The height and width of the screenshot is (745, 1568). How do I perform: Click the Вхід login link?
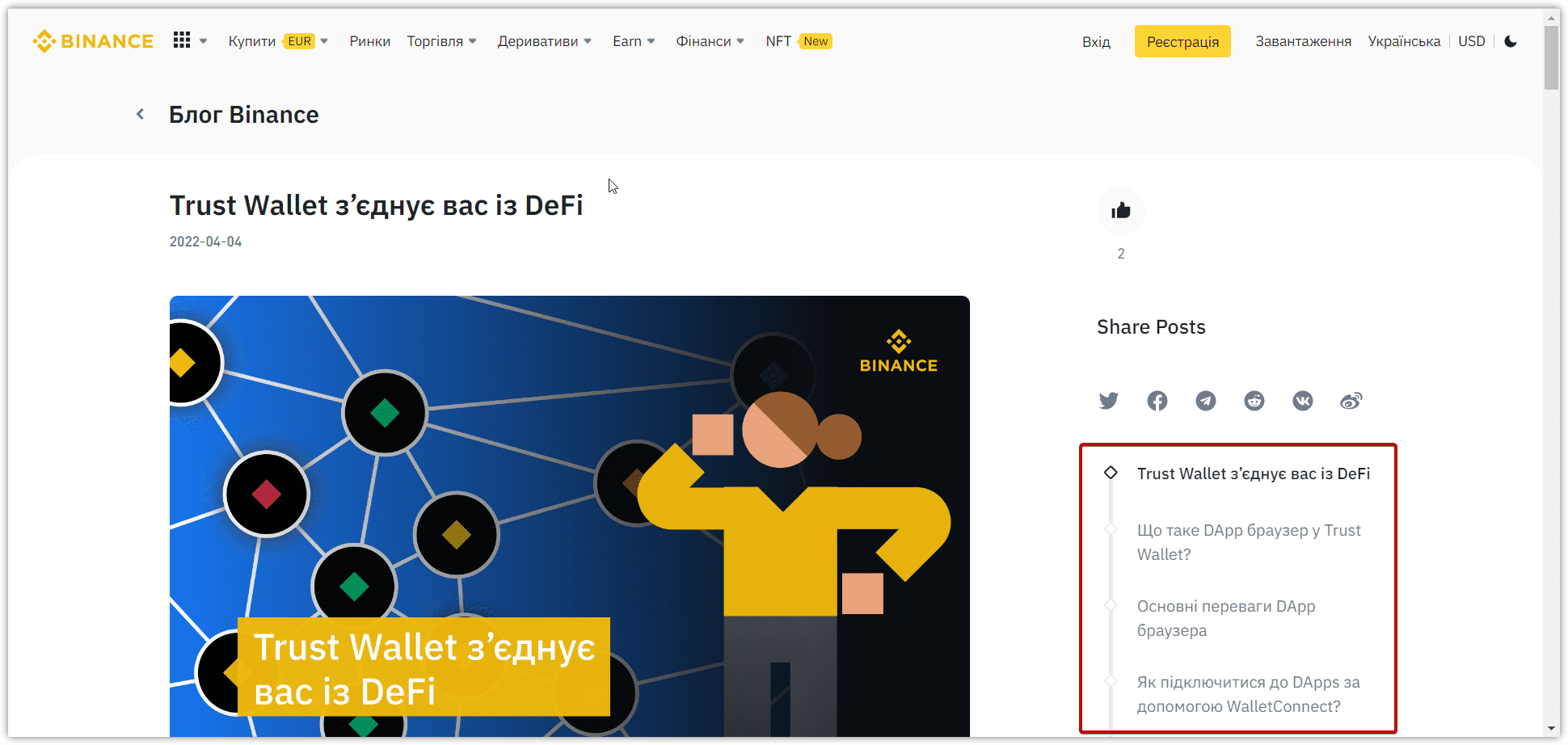[1096, 42]
